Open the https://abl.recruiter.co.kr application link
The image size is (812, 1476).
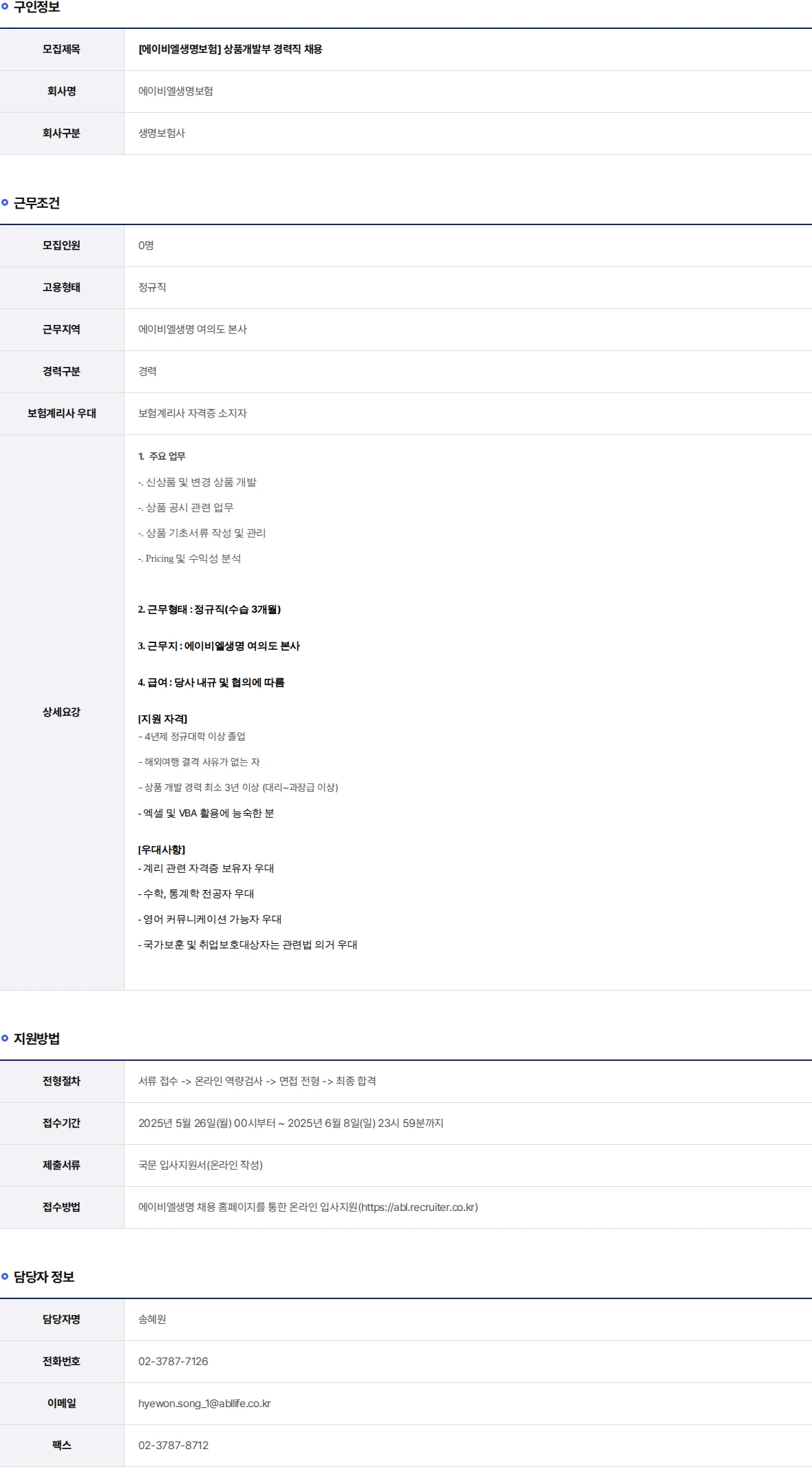click(x=418, y=1208)
